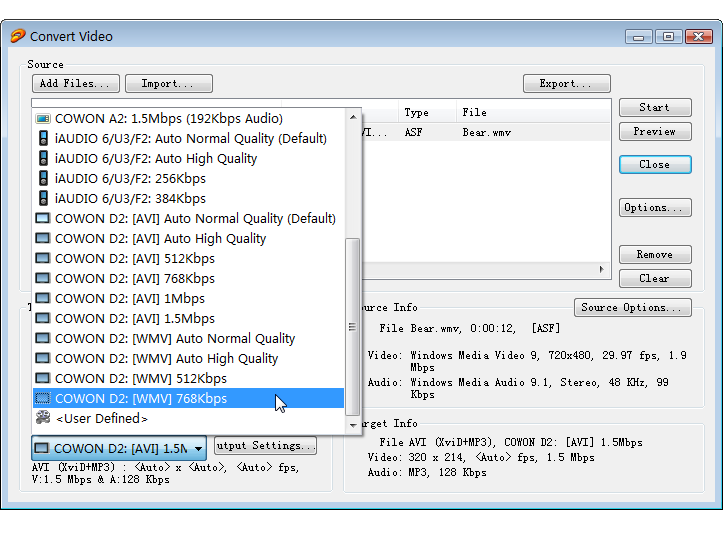Click the File column header
Viewport: 723px width, 542px height.
pyautogui.click(x=533, y=113)
